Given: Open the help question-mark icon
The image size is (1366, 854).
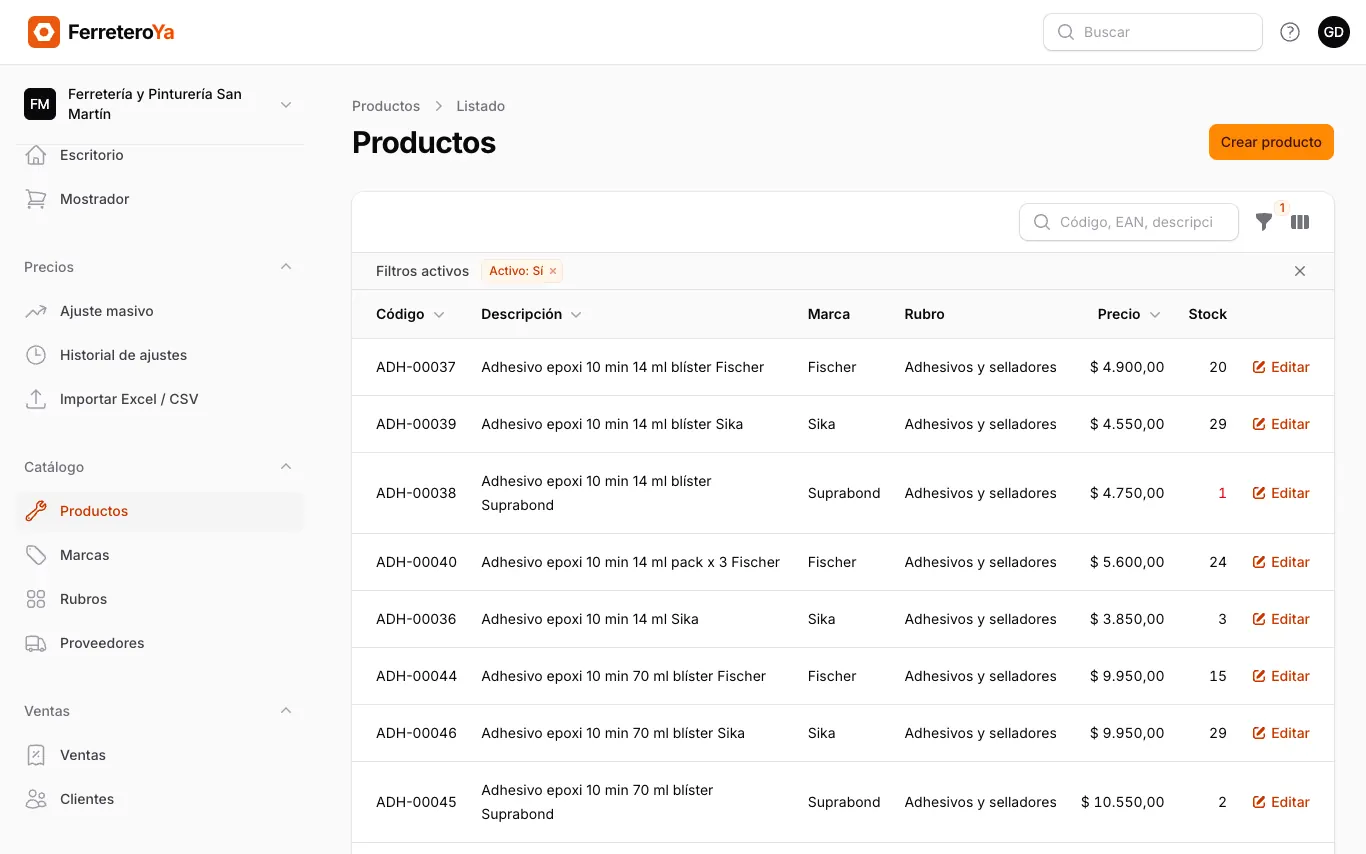Looking at the screenshot, I should [1290, 32].
